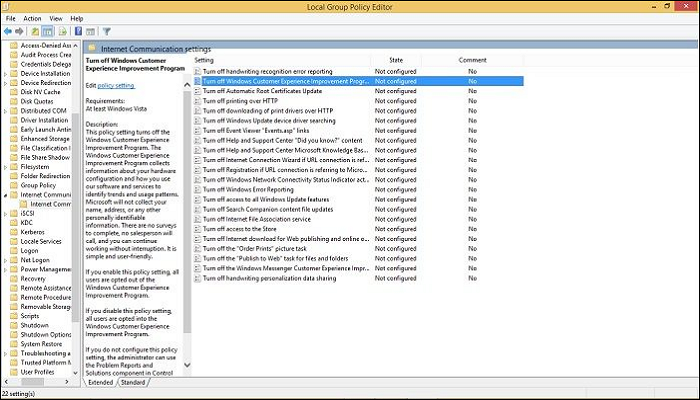The width and height of the screenshot is (700, 400).
Task: Click policy icon for handwriting recognition error reporting
Action: click(198, 71)
